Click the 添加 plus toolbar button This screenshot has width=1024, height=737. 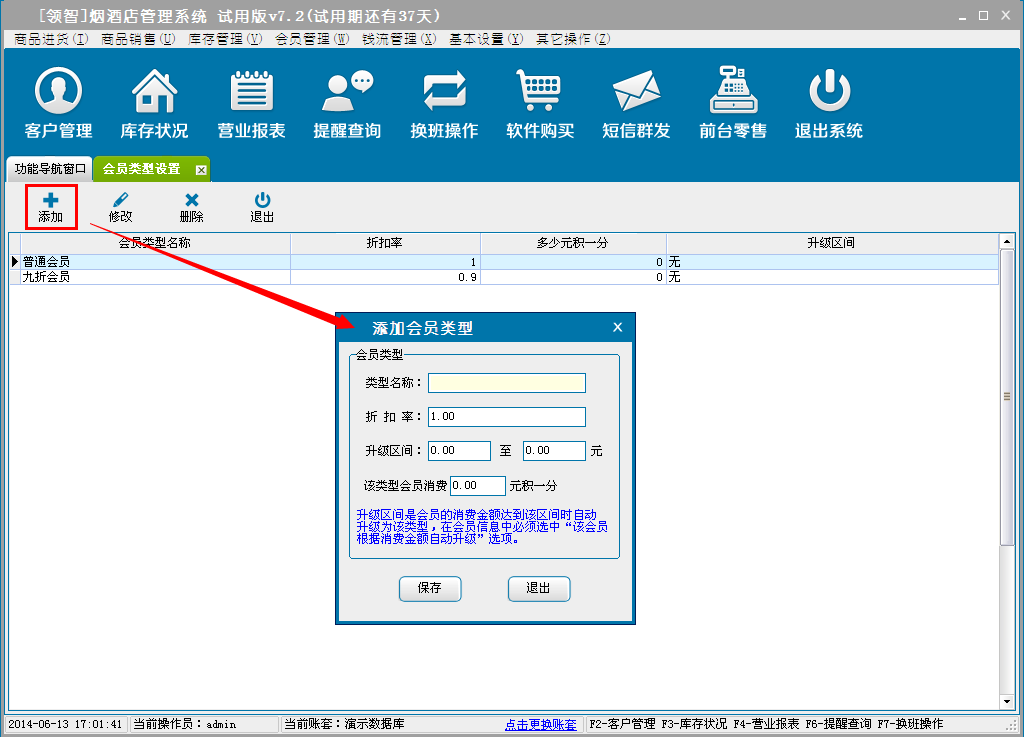tap(51, 207)
